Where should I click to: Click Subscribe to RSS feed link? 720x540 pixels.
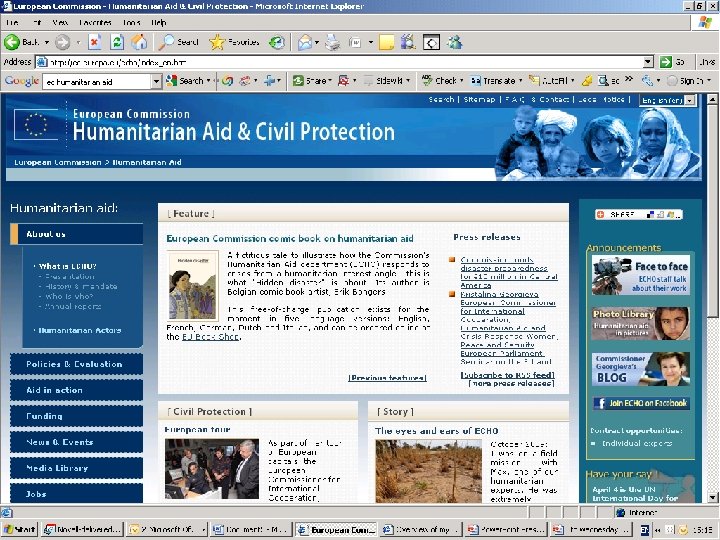[507, 375]
